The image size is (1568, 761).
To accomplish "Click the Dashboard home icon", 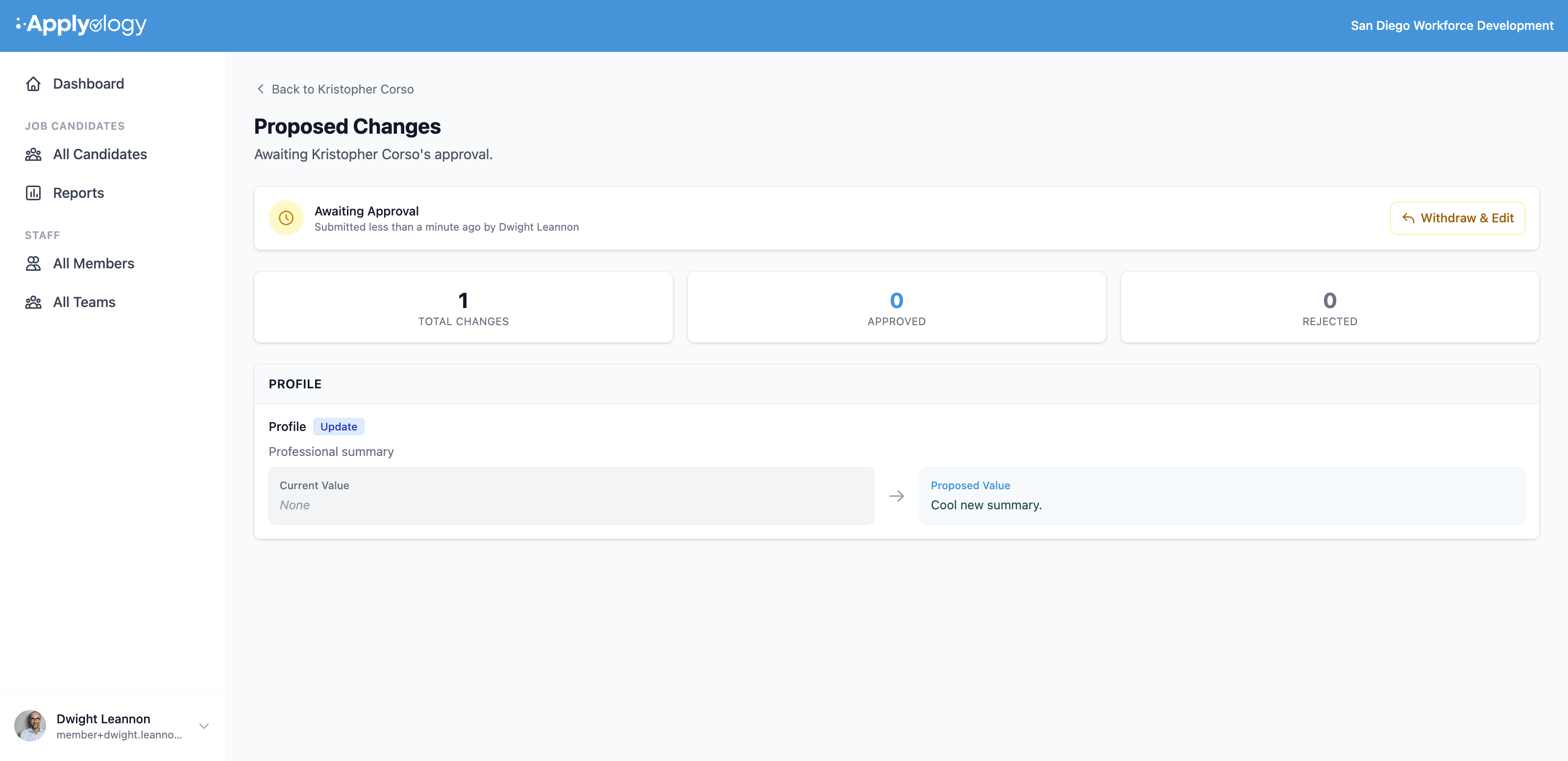I will point(33,84).
